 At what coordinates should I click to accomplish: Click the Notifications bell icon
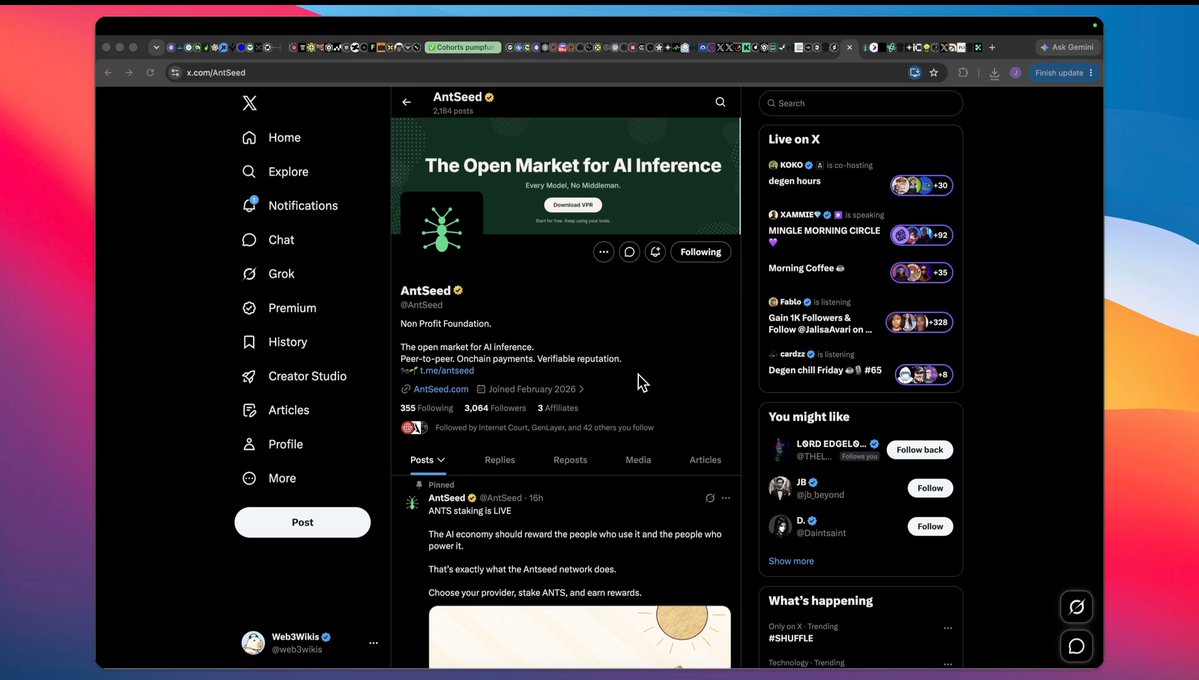[249, 205]
